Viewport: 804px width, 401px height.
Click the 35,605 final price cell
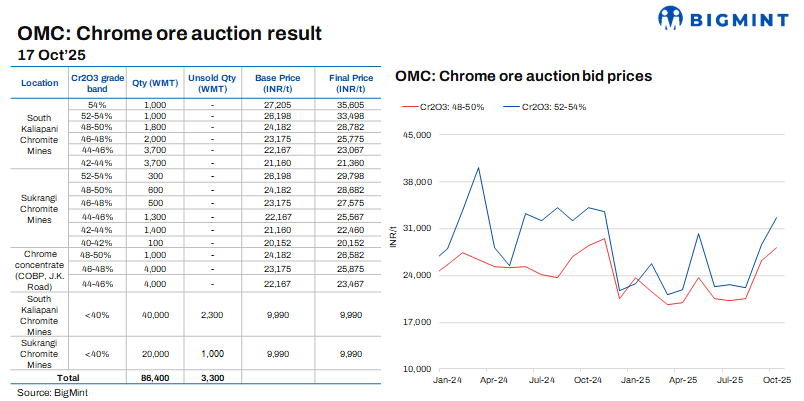tap(350, 105)
